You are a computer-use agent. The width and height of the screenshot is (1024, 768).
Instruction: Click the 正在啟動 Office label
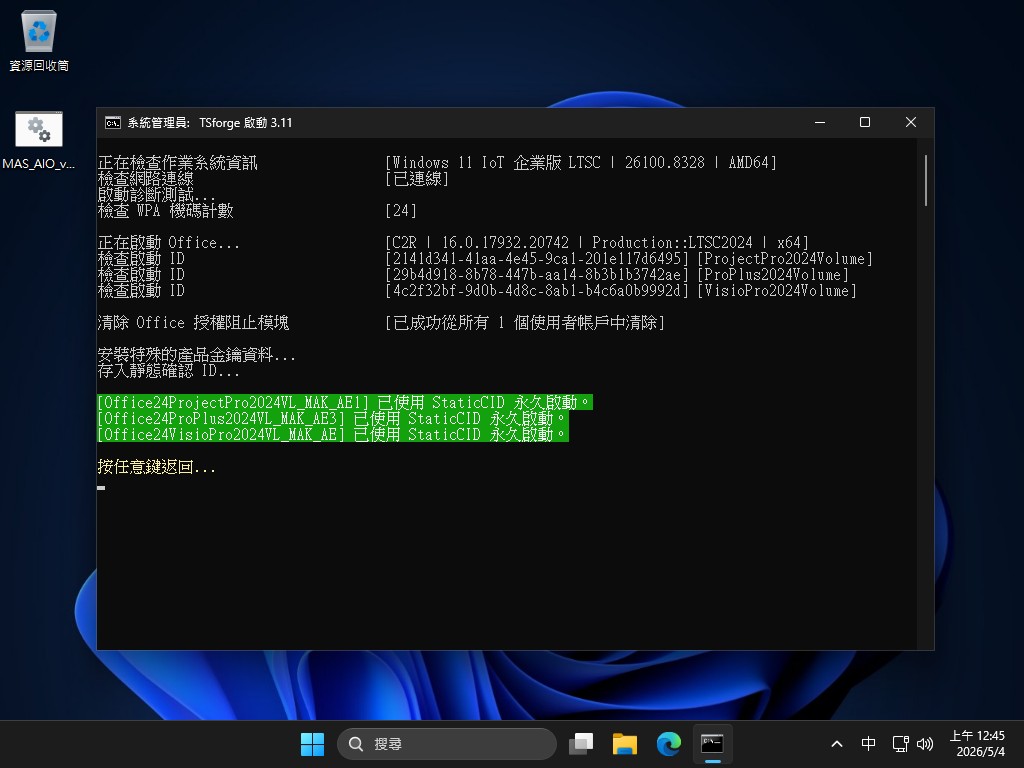pos(168,242)
